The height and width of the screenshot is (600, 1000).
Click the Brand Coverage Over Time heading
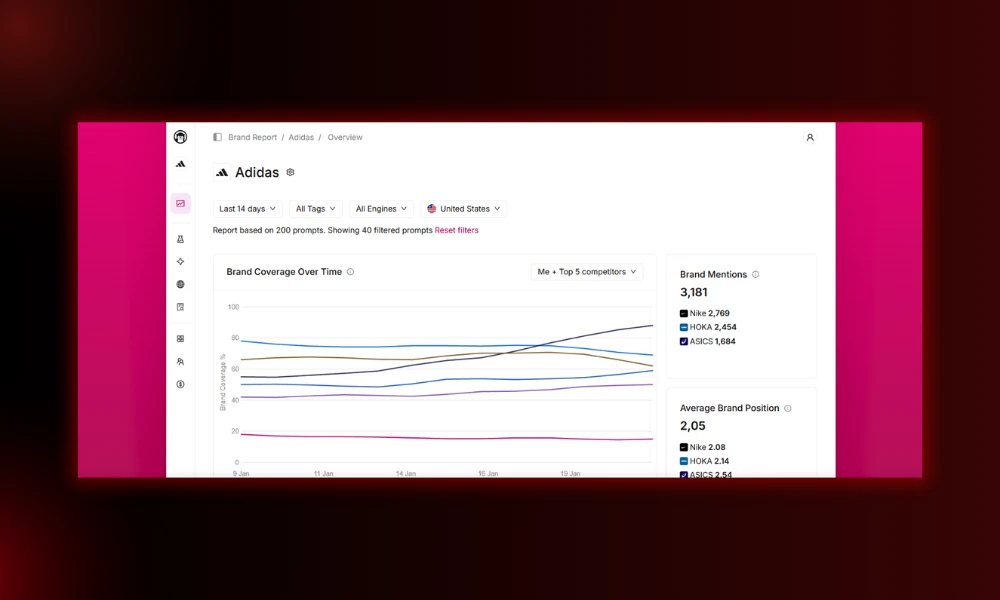[284, 272]
